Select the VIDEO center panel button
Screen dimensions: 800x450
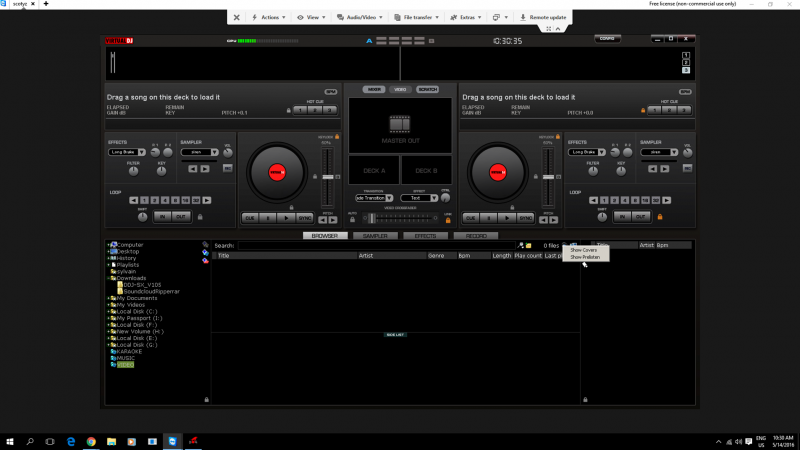tap(401, 89)
